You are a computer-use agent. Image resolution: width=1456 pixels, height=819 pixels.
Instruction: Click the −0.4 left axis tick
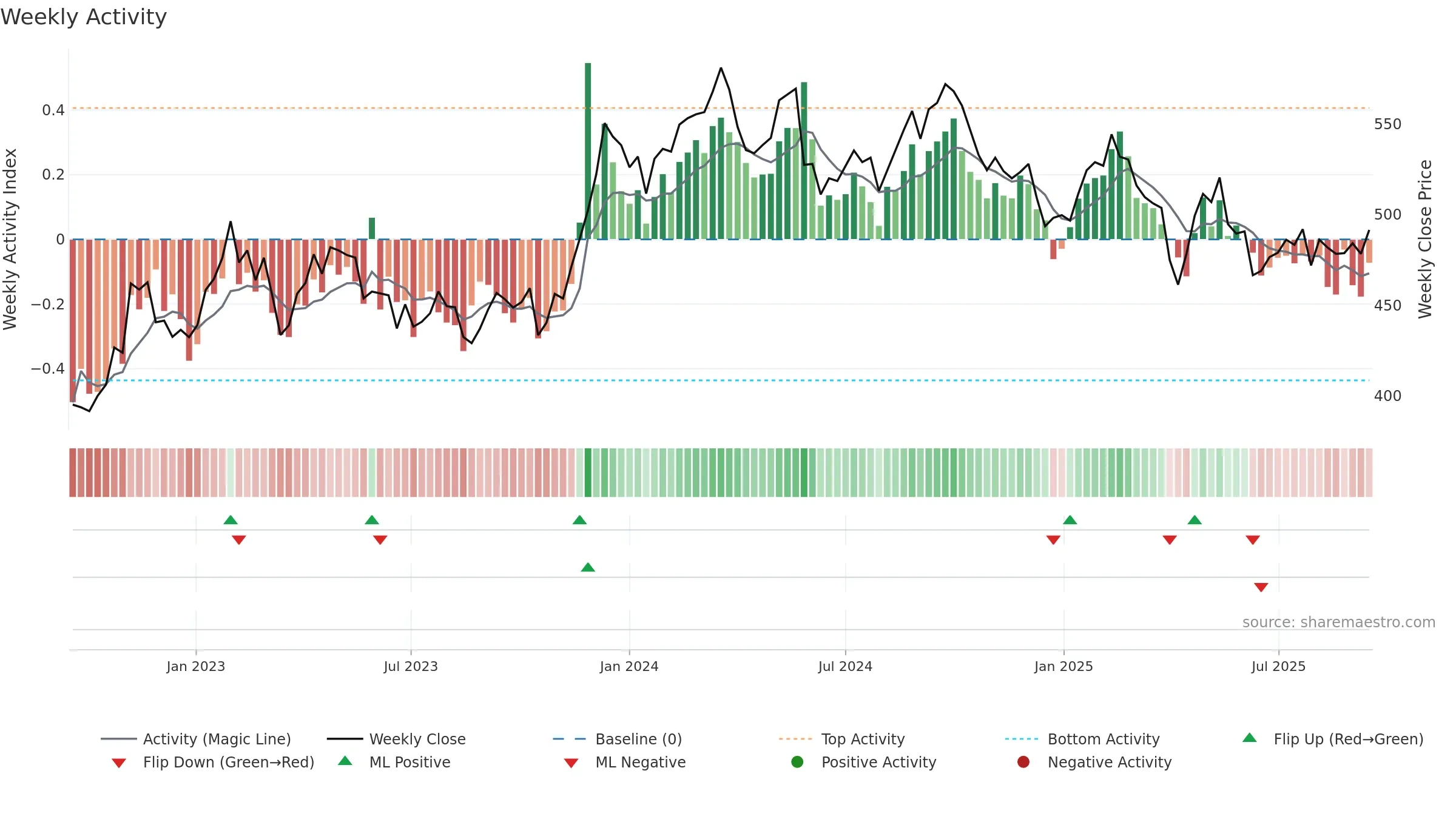click(x=48, y=369)
